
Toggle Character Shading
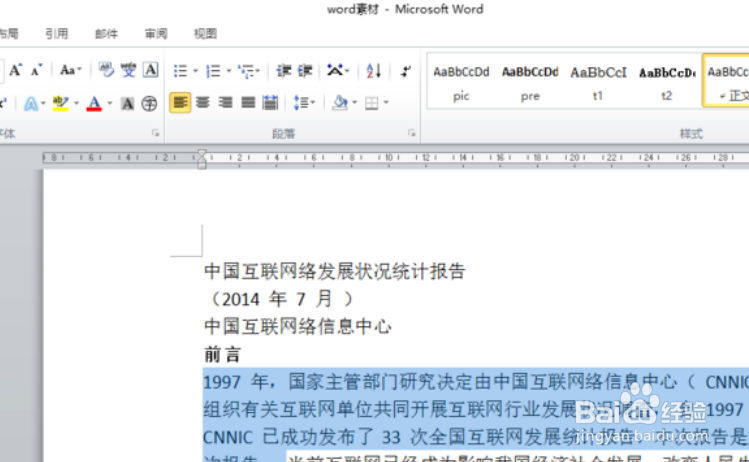tap(127, 103)
